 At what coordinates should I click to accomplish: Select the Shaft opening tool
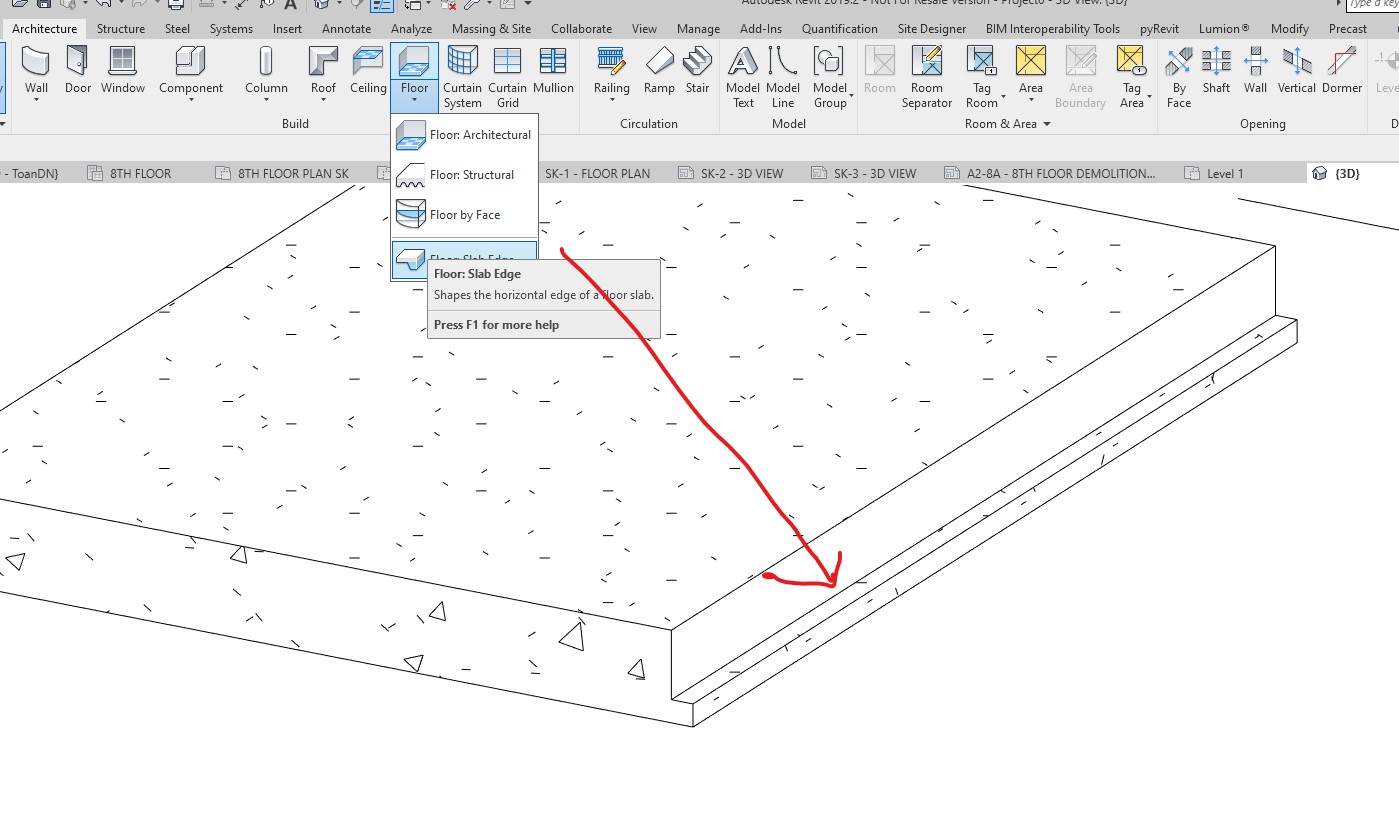pos(1215,70)
